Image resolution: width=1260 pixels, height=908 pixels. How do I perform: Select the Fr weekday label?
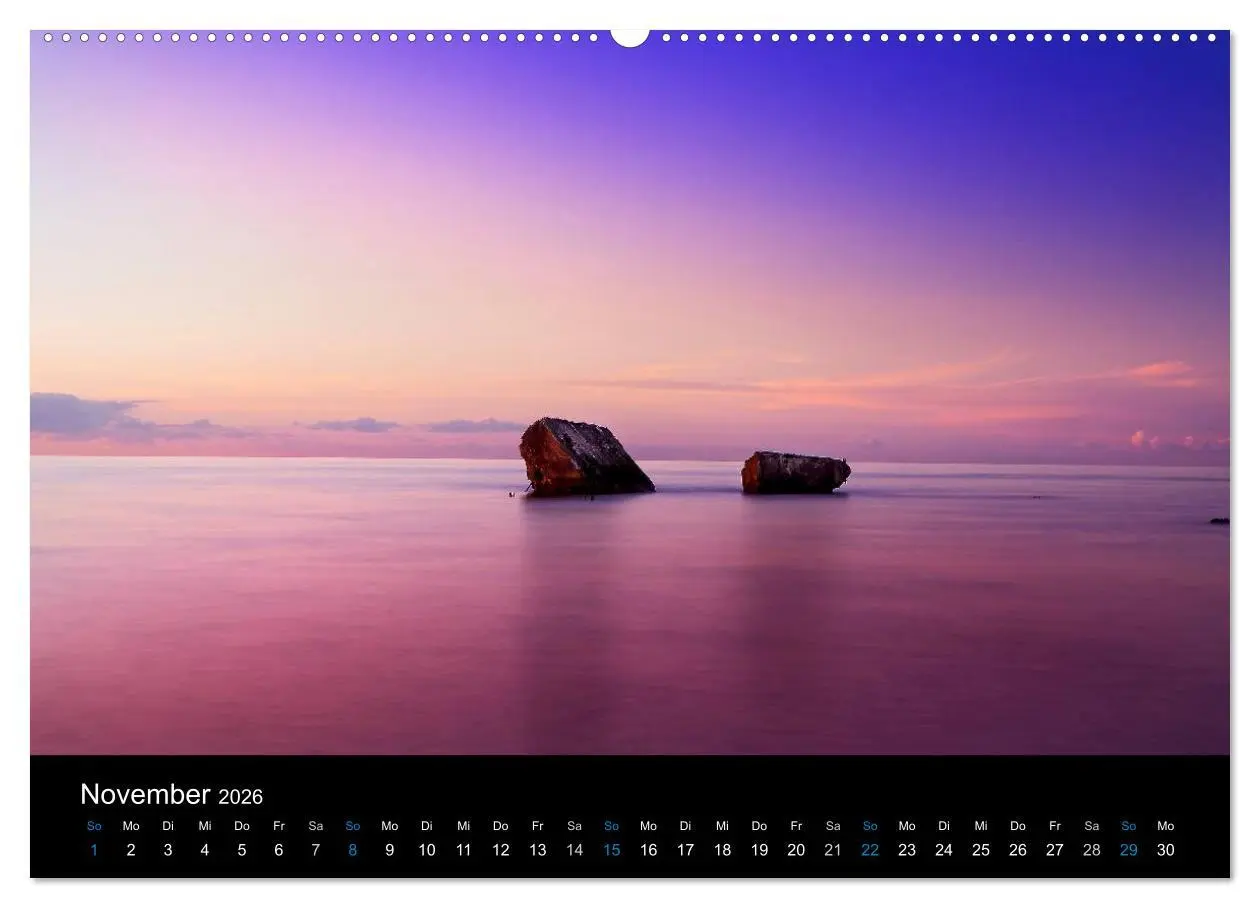coord(278,826)
